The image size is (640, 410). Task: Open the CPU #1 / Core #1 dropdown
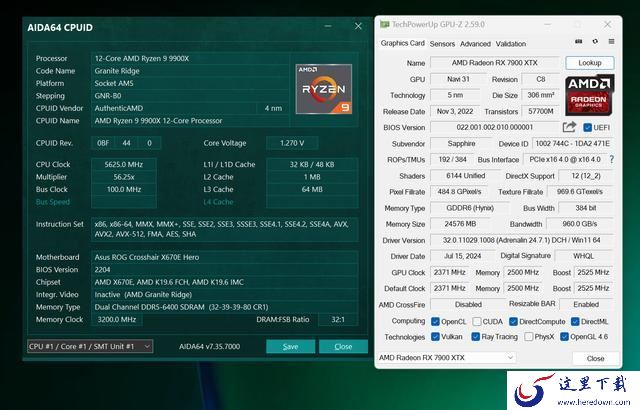[90, 346]
